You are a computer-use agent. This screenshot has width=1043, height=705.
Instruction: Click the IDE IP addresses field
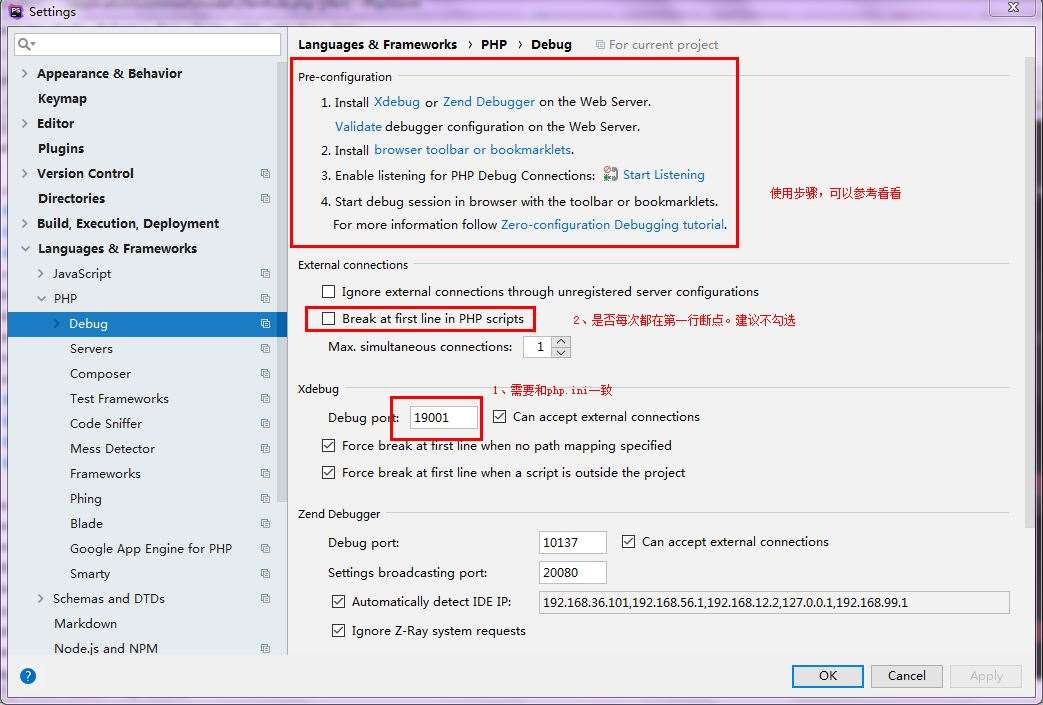coord(774,603)
